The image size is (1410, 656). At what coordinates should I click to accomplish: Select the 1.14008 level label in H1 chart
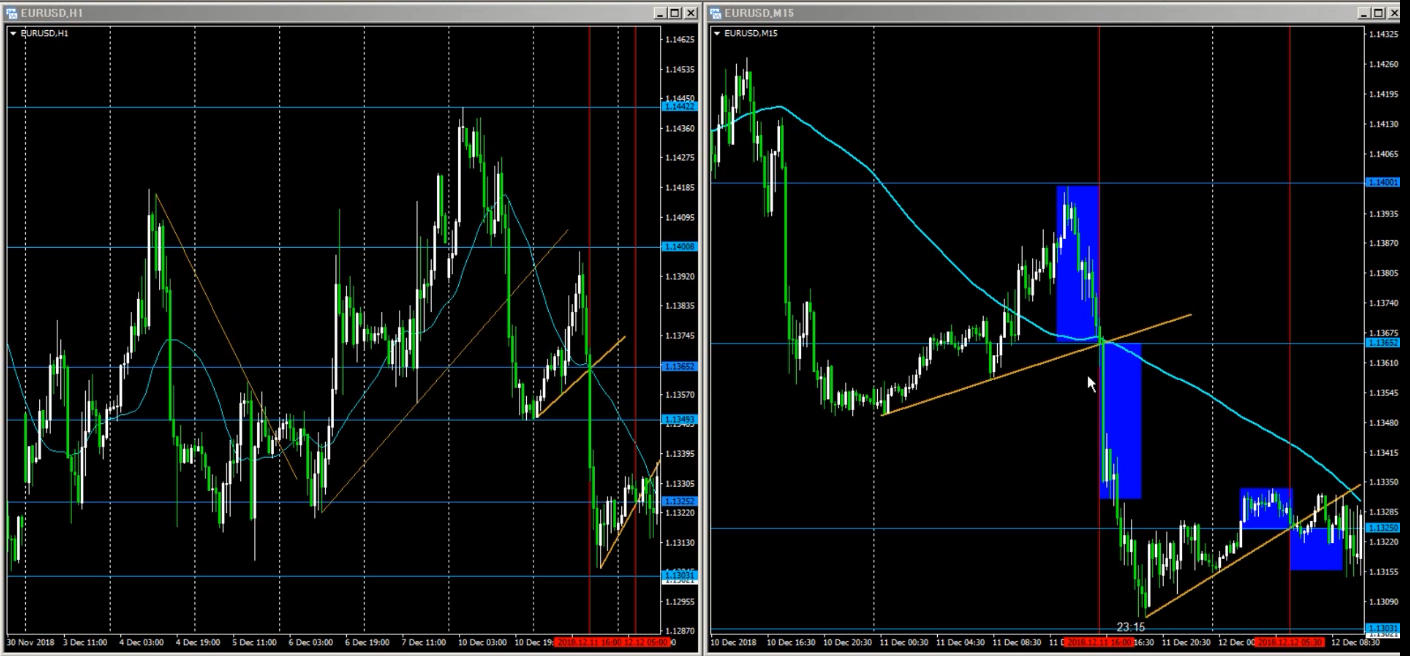[679, 246]
